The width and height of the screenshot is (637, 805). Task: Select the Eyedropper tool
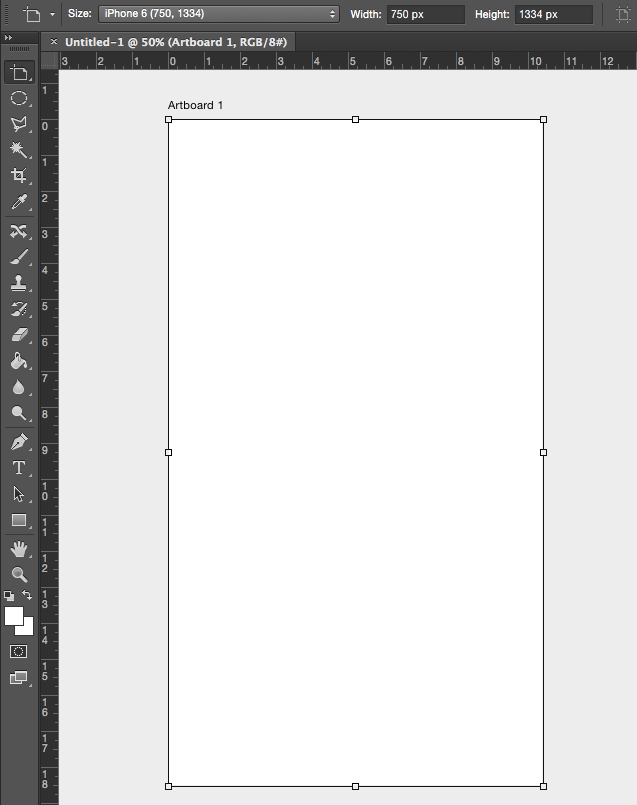18,203
